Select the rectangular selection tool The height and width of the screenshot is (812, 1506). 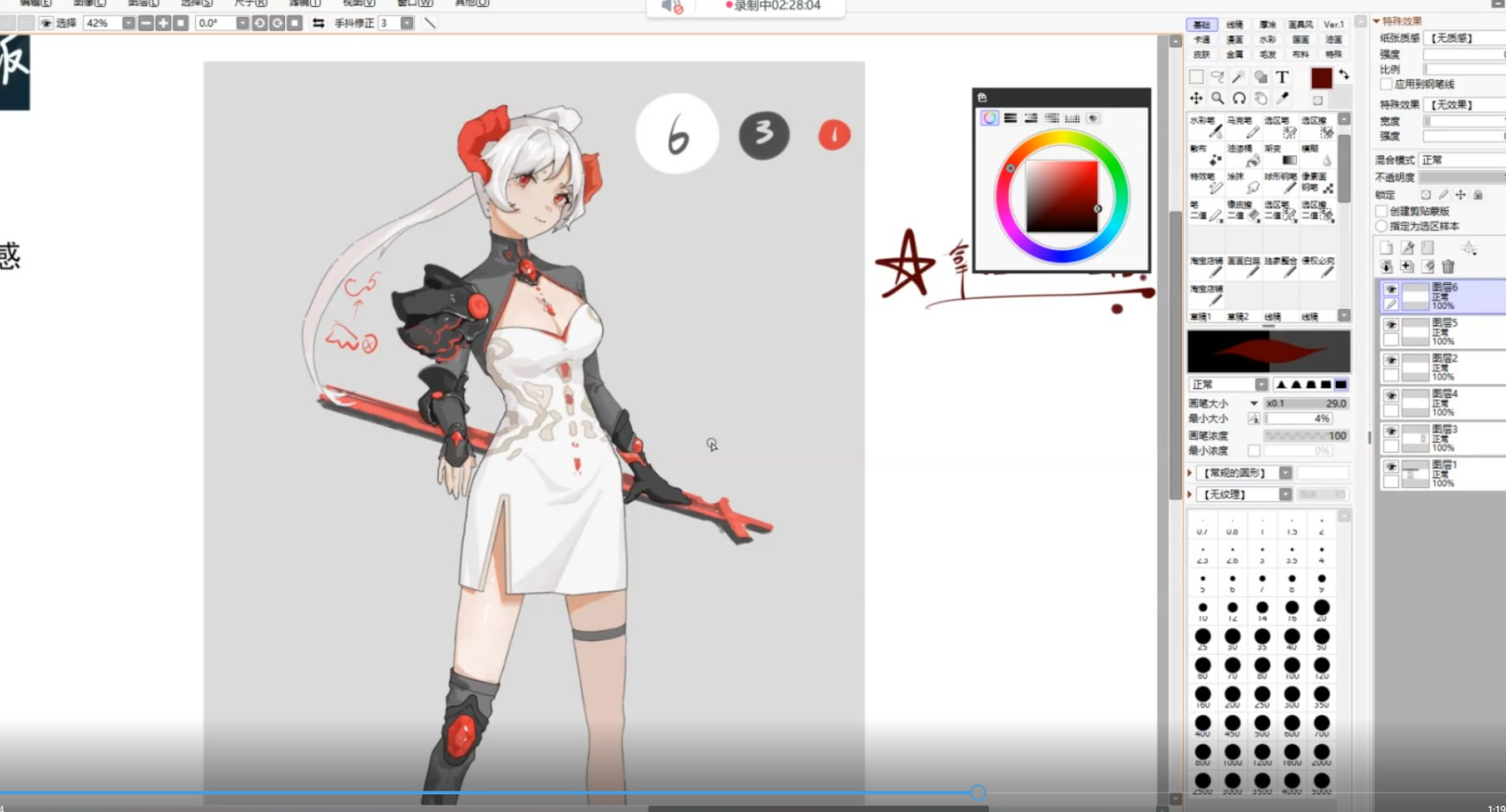click(1196, 78)
